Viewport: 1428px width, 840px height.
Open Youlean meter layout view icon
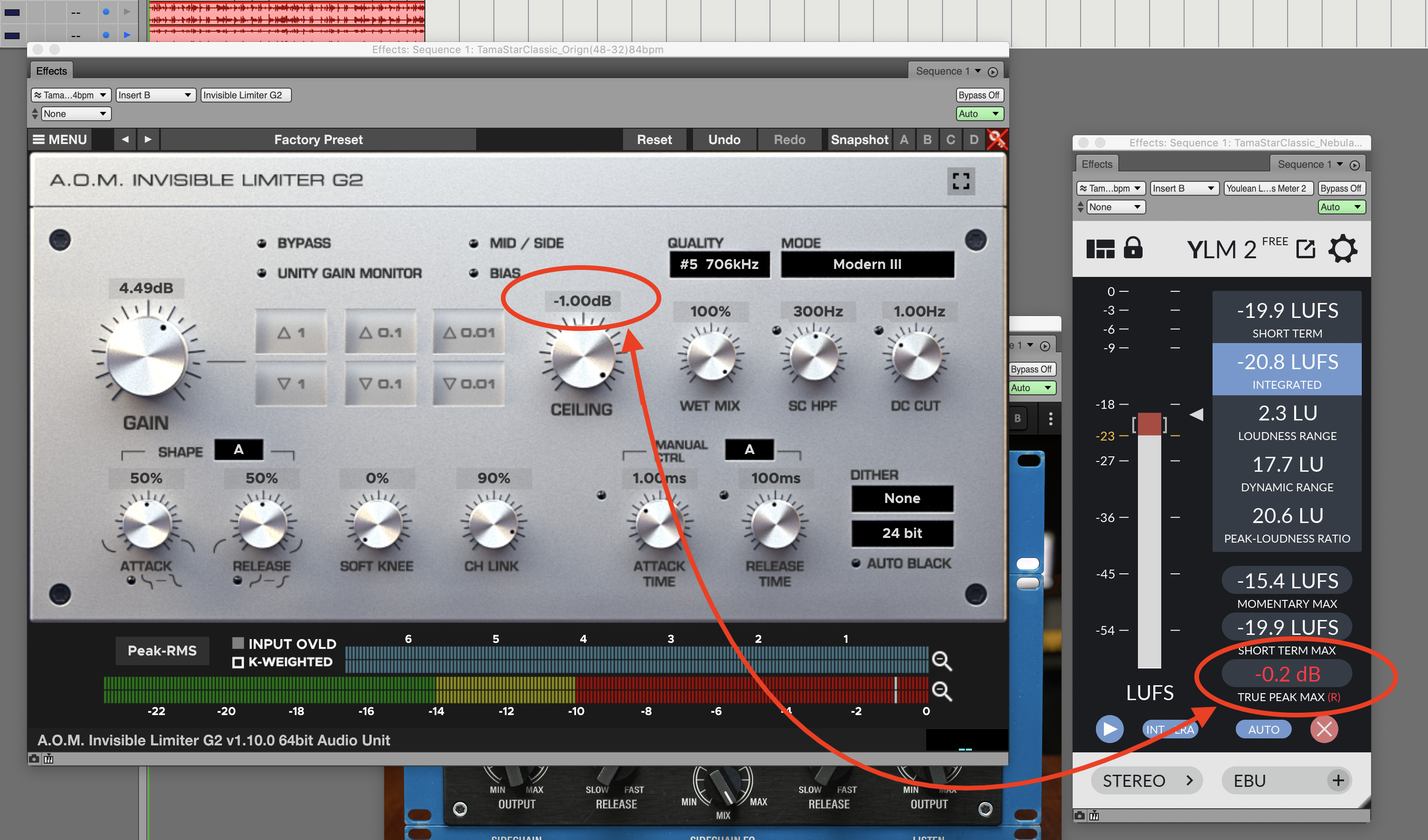[x=1100, y=248]
